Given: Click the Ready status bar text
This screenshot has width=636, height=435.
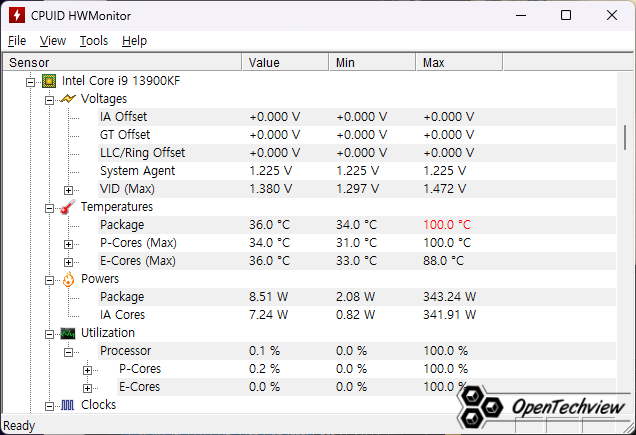Looking at the screenshot, I should point(19,426).
